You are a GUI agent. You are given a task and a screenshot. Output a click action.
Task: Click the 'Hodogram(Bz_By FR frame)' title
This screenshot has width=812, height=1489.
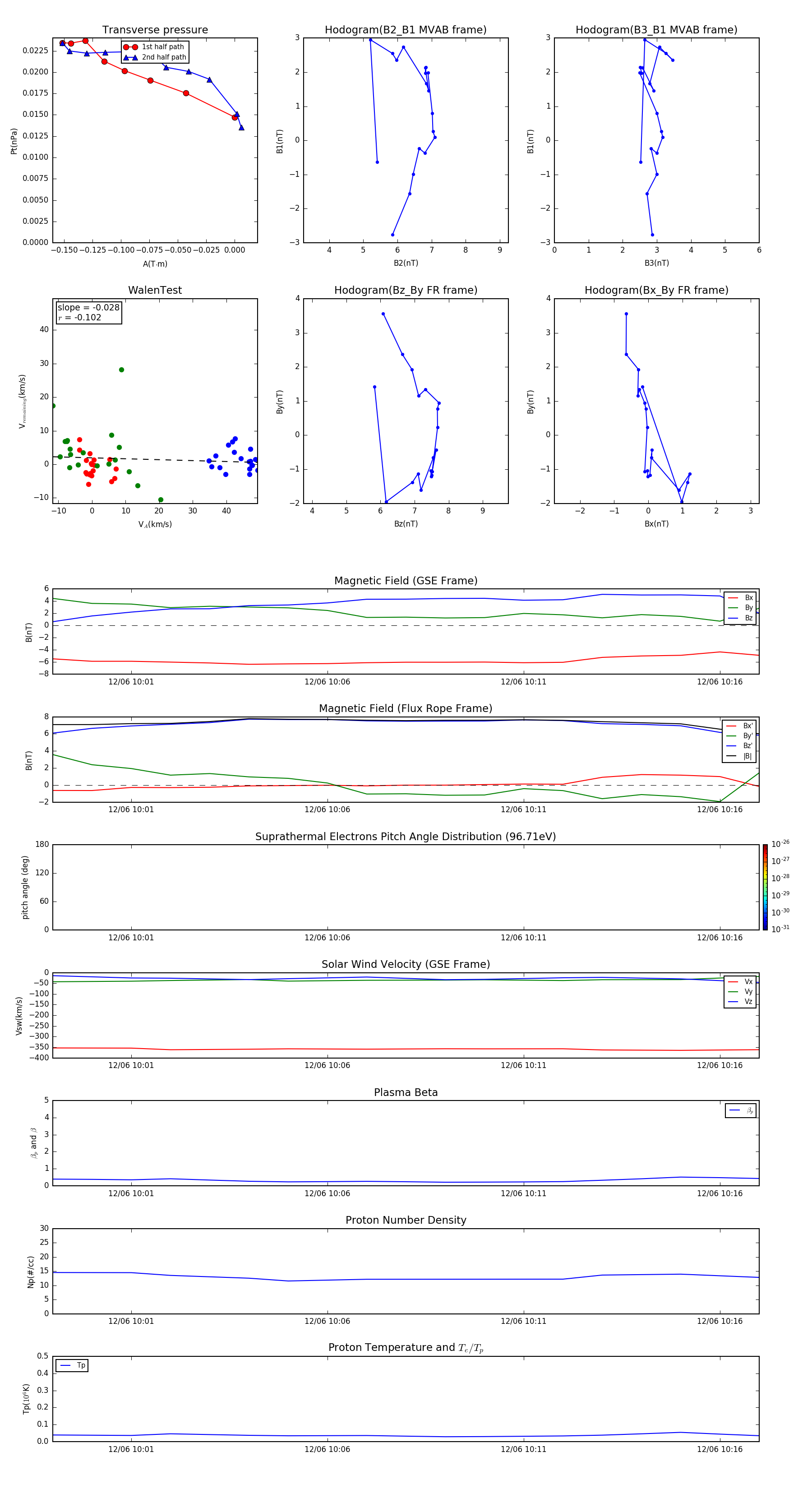tap(406, 290)
